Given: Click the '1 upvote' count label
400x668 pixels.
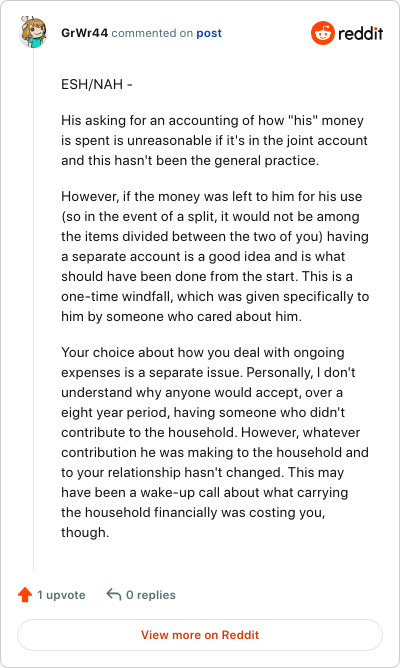Looking at the screenshot, I should click(61, 595).
